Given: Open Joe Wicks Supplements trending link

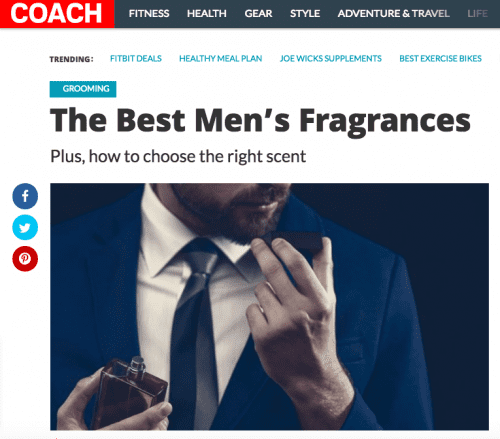Looking at the screenshot, I should pyautogui.click(x=331, y=59).
